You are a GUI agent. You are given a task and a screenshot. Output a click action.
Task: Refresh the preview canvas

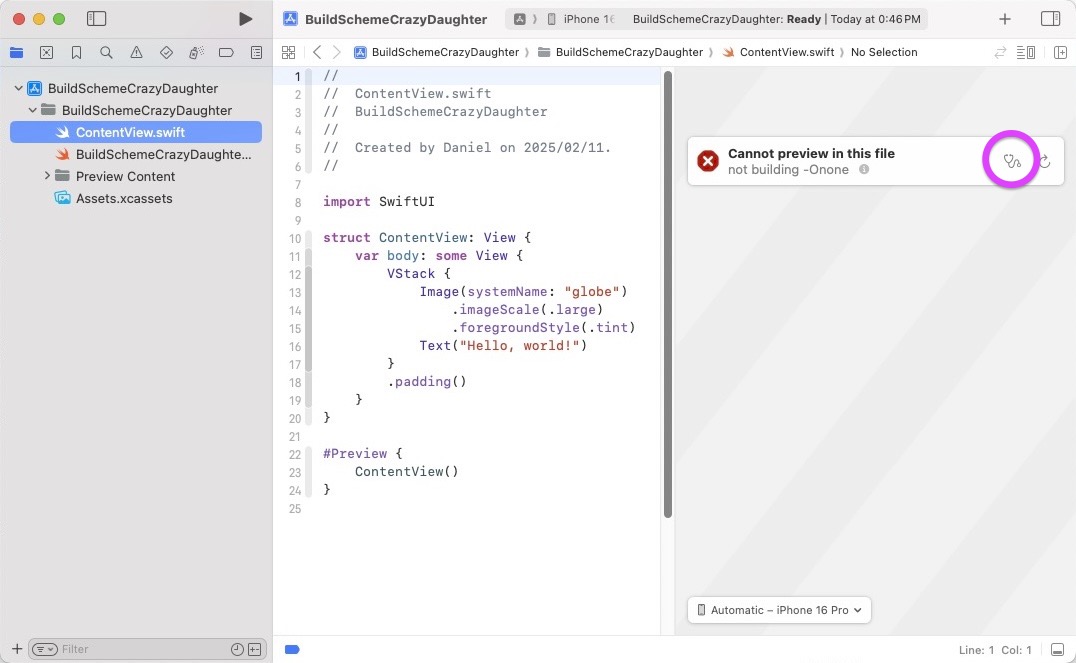(x=1045, y=161)
